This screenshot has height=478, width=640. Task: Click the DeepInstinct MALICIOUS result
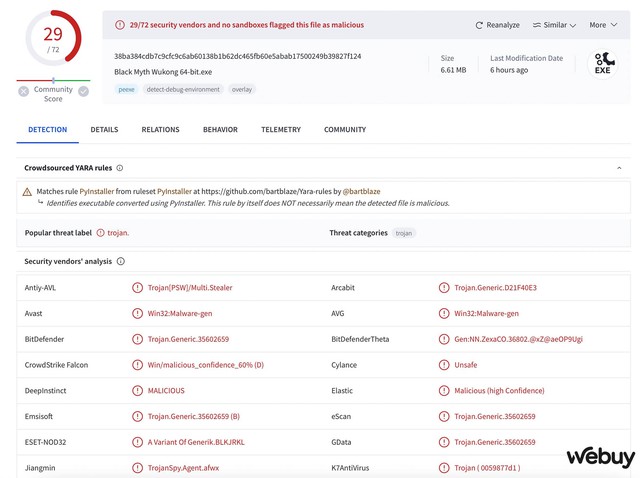tap(166, 391)
